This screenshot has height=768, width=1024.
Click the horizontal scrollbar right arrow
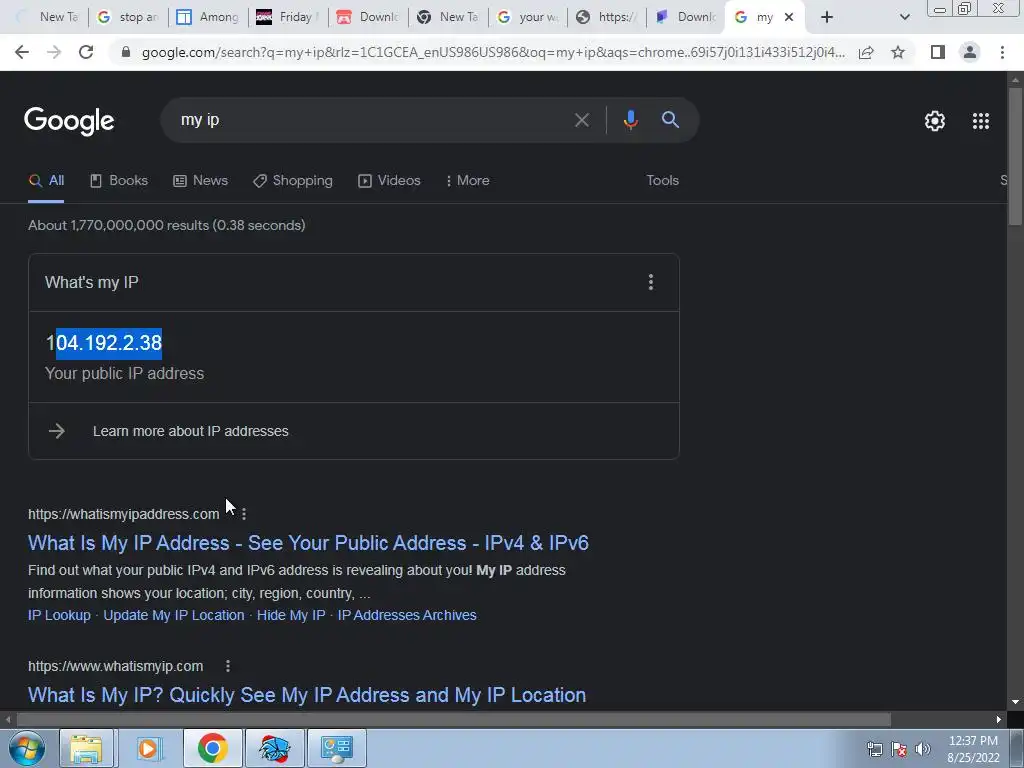[x=999, y=720]
